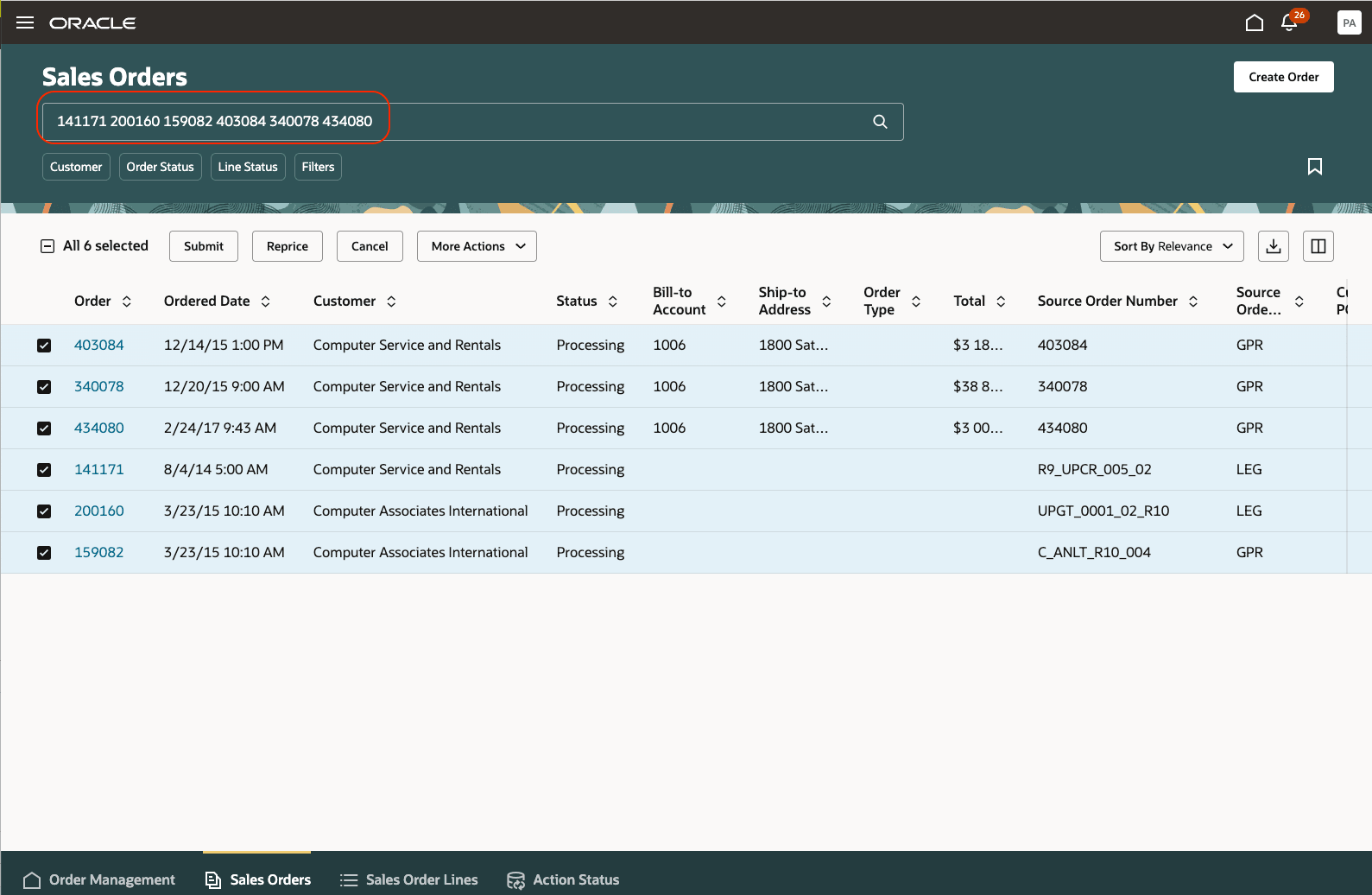The image size is (1372, 895).
Task: Open the Order Status filter chip
Action: (x=160, y=167)
